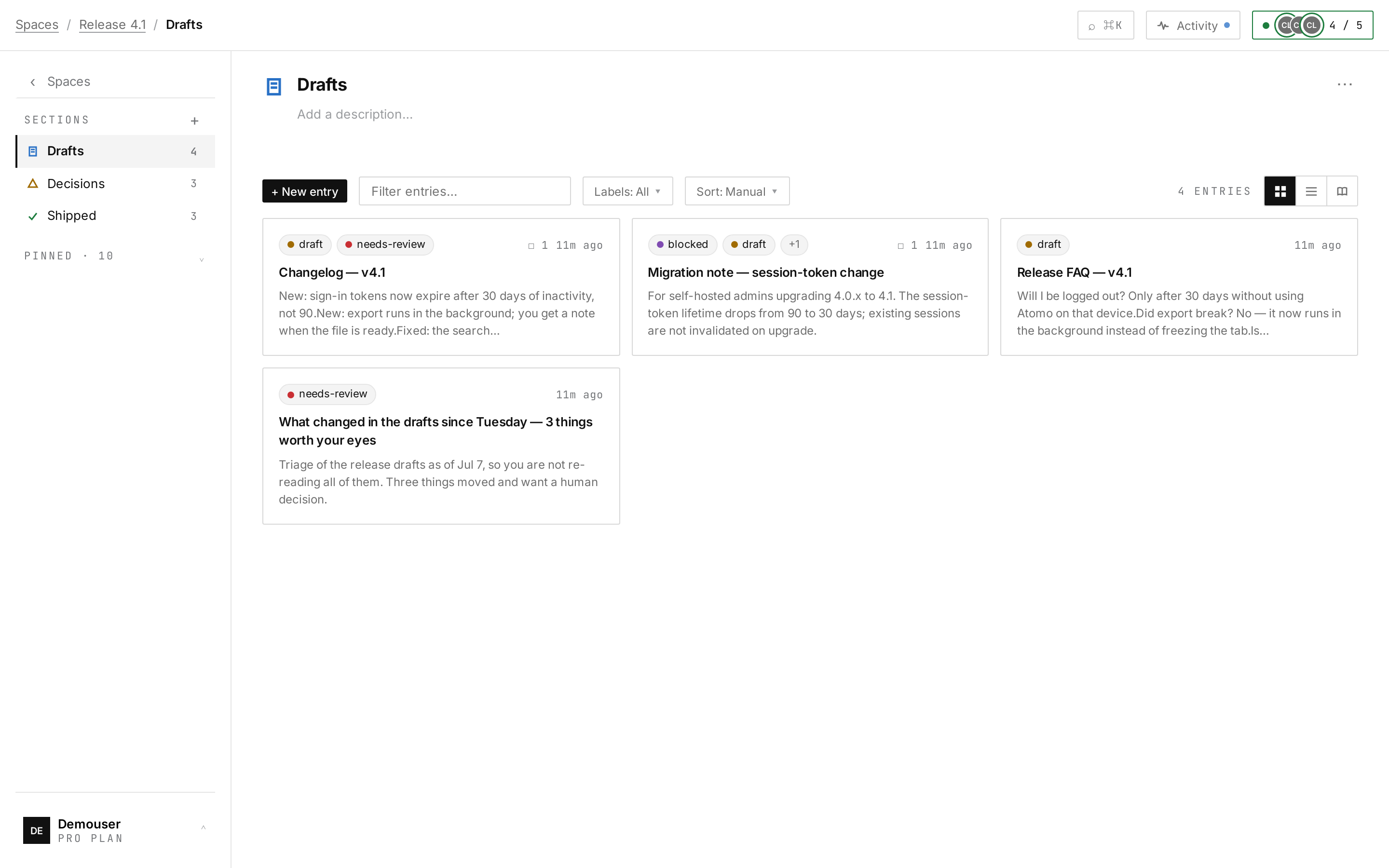Open the Shipped section in sidebar
This screenshot has height=868, width=1389.
coord(115,216)
